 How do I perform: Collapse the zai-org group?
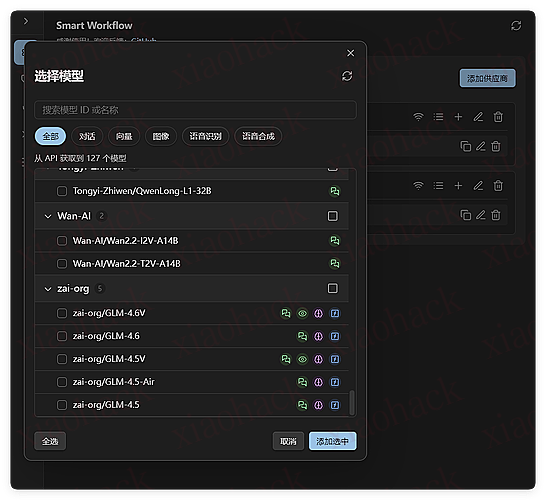pyautogui.click(x=48, y=289)
